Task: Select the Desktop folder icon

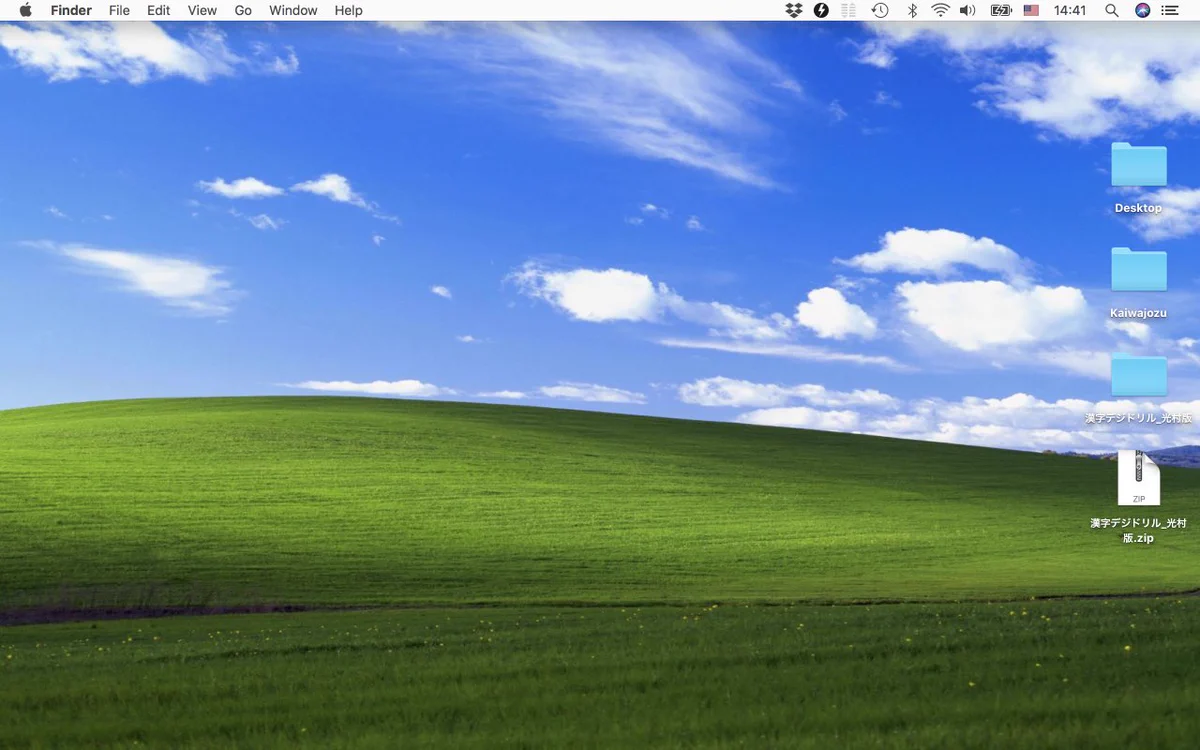Action: tap(1139, 165)
